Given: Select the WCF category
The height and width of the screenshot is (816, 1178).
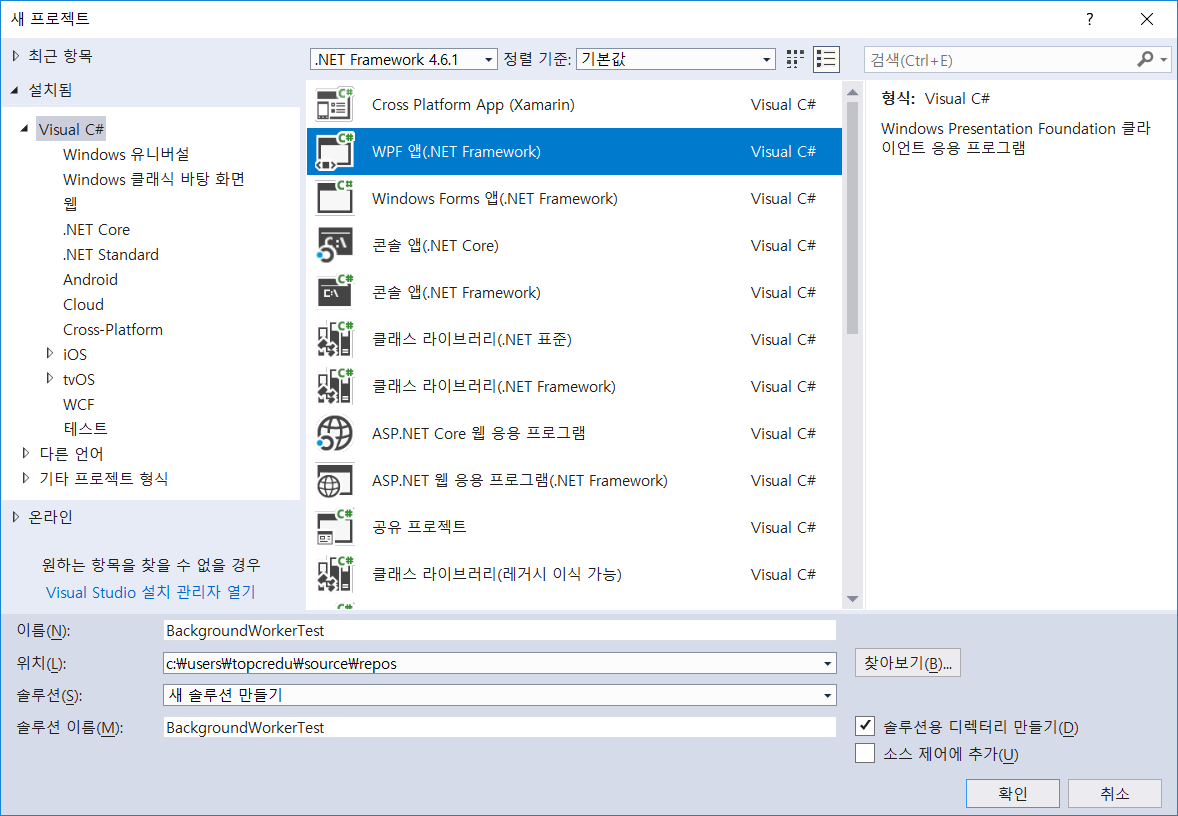Looking at the screenshot, I should 79,404.
